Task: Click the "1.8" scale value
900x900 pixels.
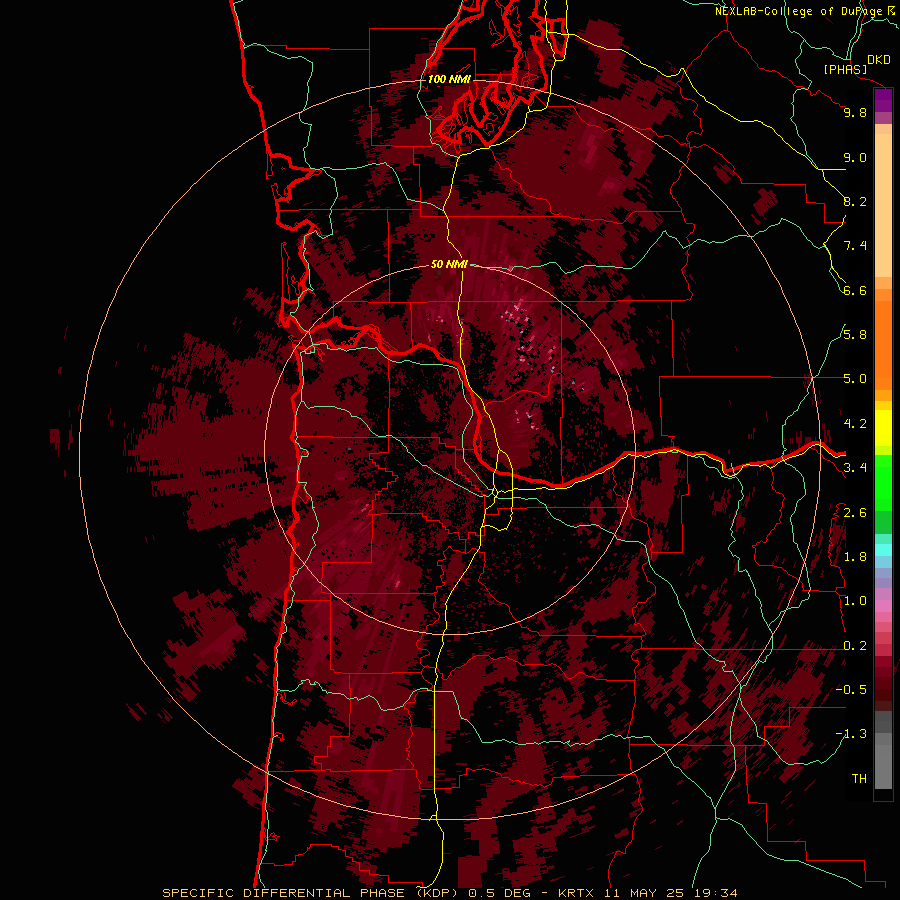Action: (855, 557)
